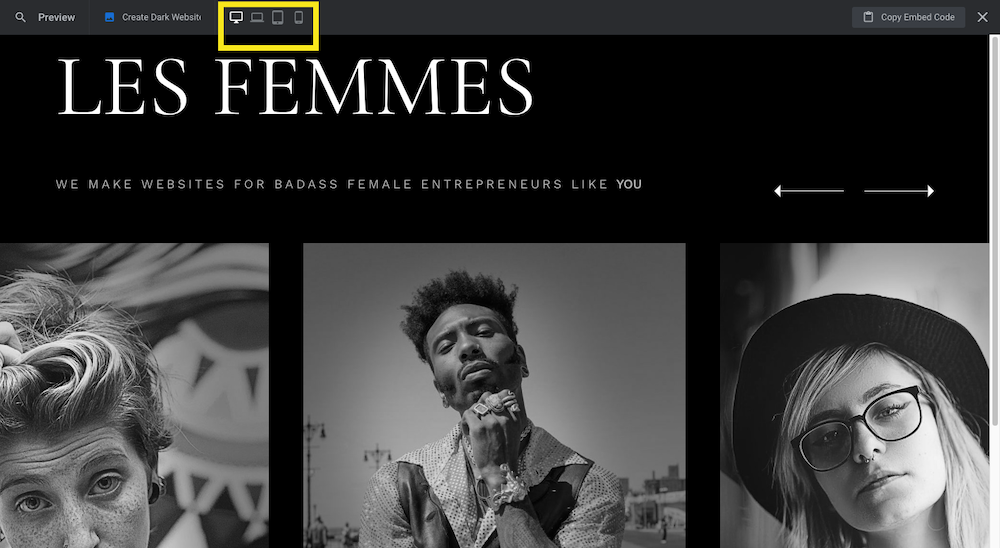Click the clipboard icon in Copy Embed Code
This screenshot has width=1000, height=548.
(868, 17)
